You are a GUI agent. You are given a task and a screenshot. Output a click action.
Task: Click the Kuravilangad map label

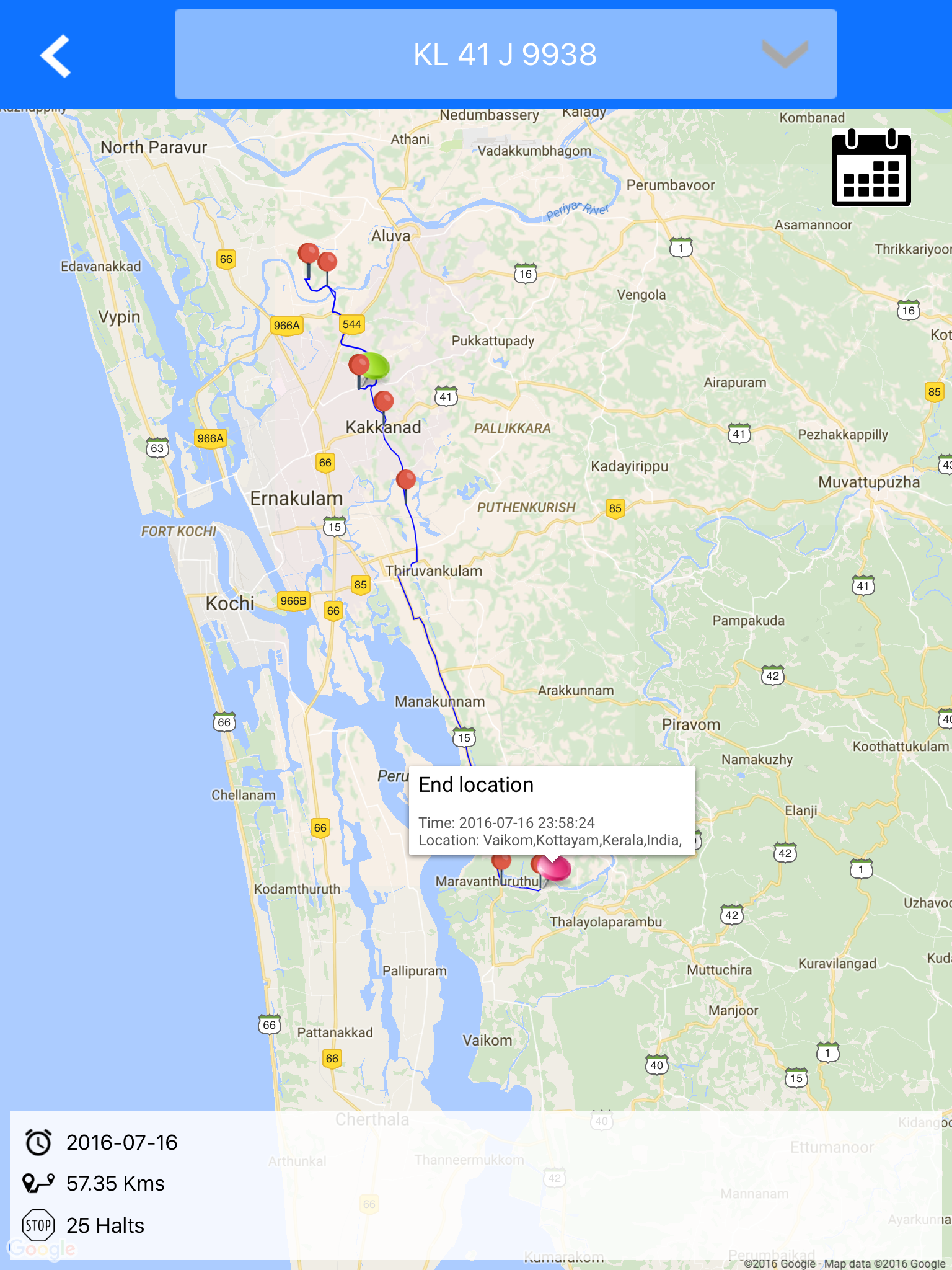[x=837, y=964]
